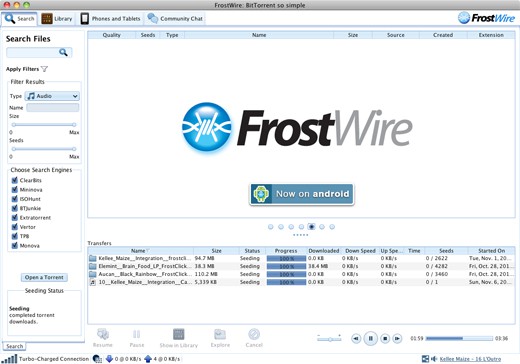
Task: Uncheck the TPB search engine
Action: tap(14, 236)
